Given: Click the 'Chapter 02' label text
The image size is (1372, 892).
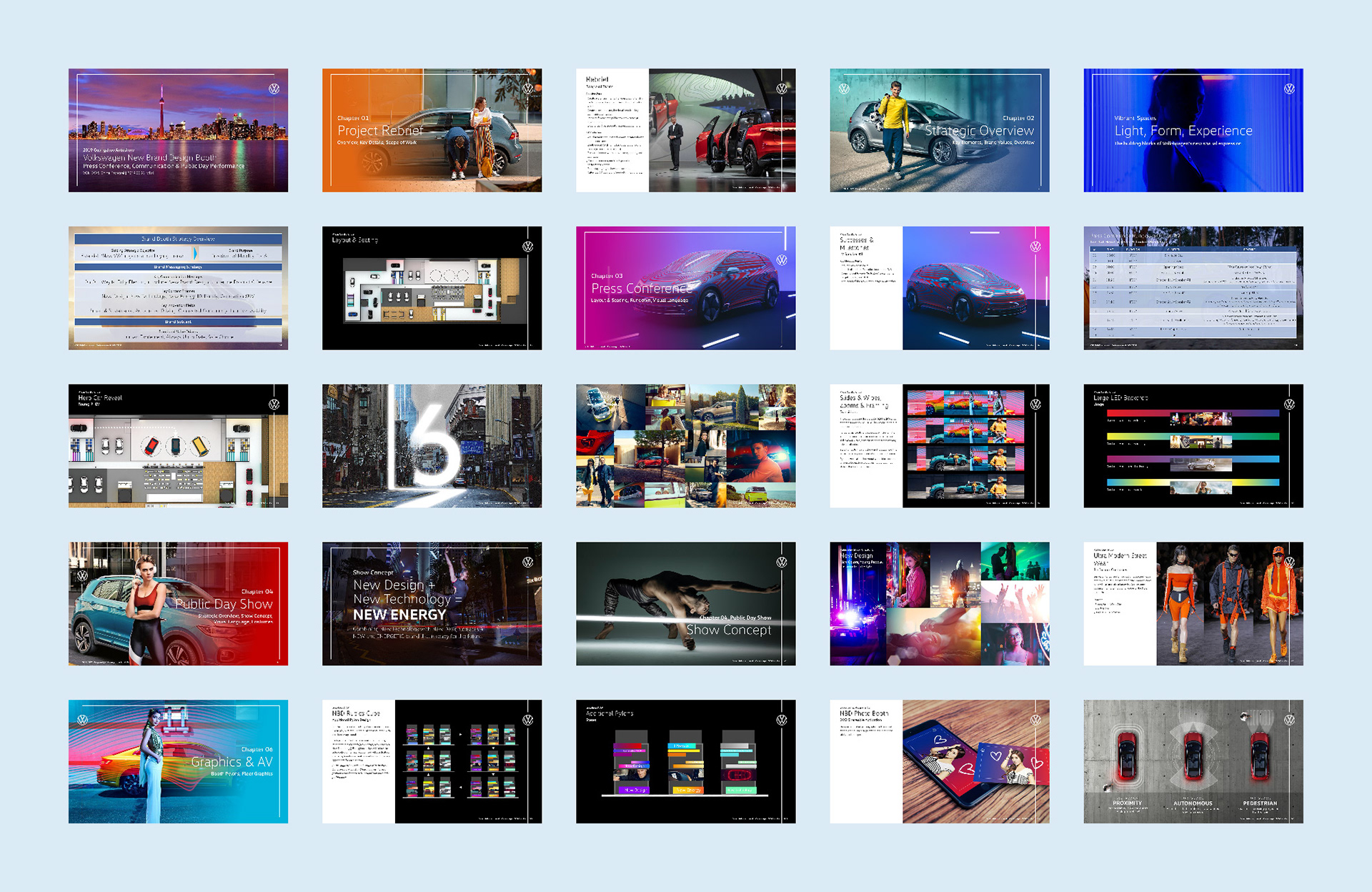Looking at the screenshot, I should pos(1018,118).
